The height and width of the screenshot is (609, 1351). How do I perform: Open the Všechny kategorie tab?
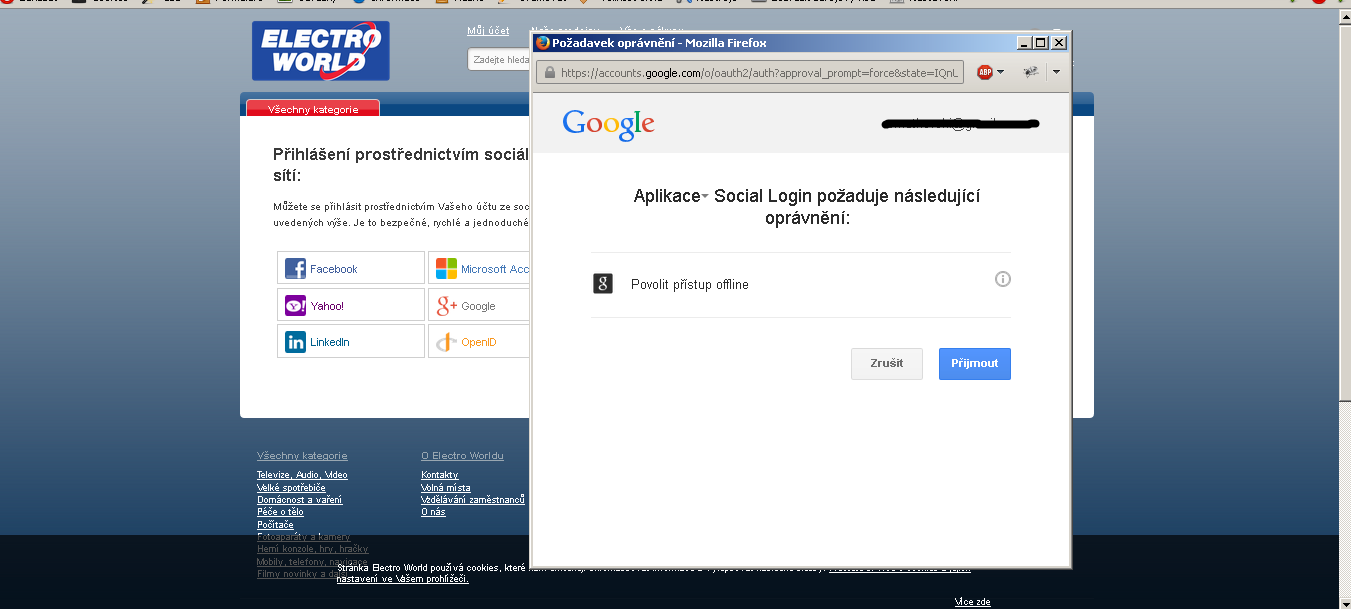coord(313,109)
